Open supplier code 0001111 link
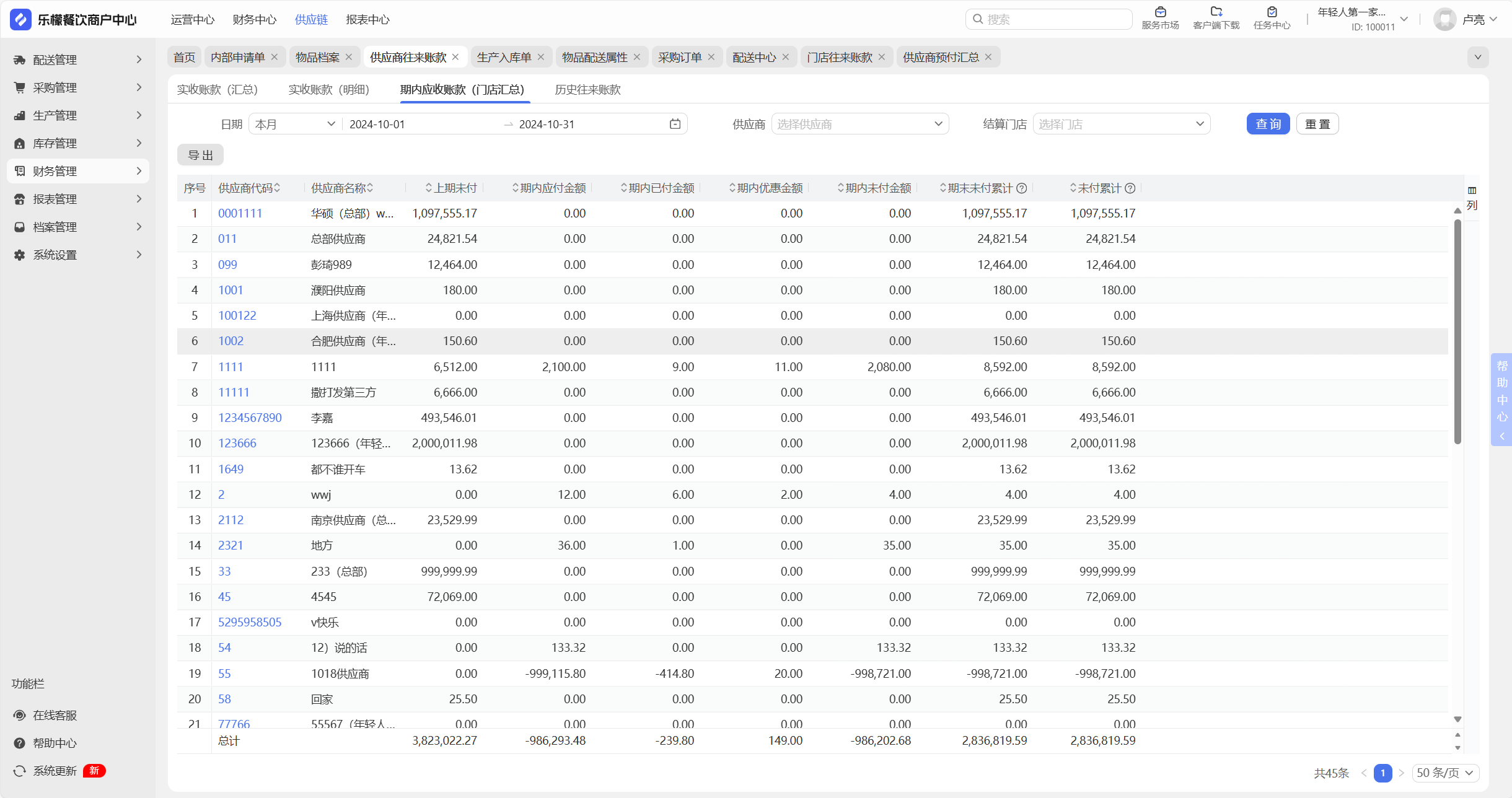This screenshot has height=798, width=1512. [x=240, y=213]
